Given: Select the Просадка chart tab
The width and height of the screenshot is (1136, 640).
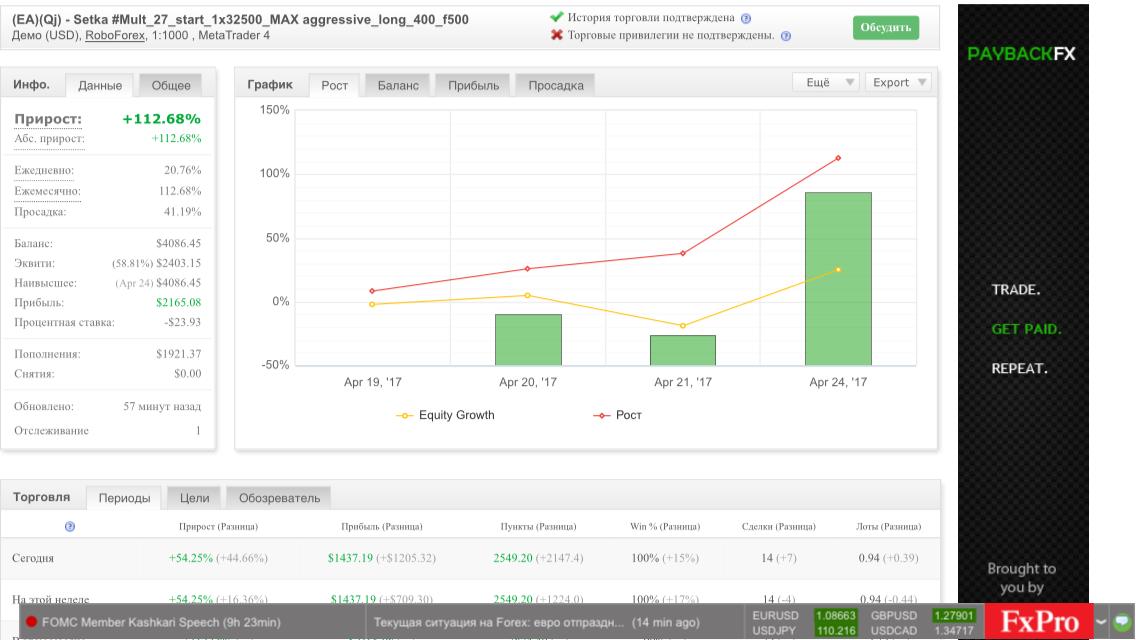Looking at the screenshot, I should [x=556, y=85].
